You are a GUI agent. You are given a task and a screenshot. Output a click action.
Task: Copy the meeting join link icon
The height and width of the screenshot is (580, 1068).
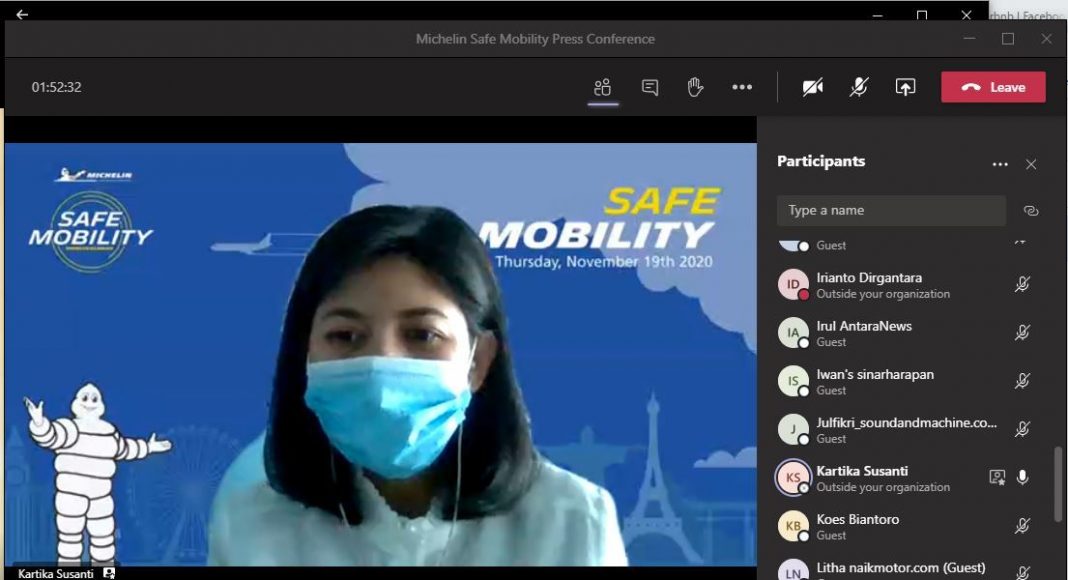click(x=1031, y=211)
